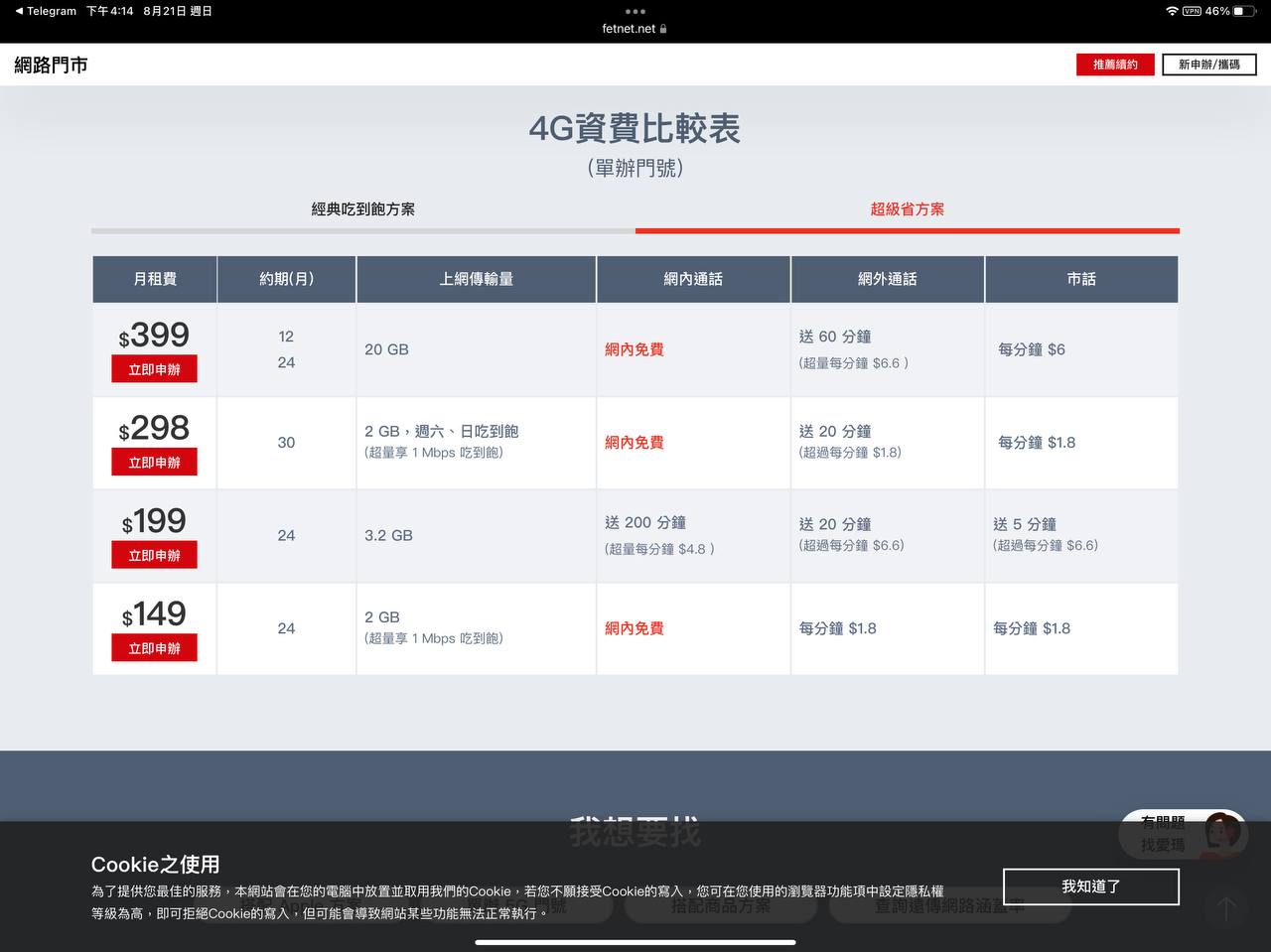Tap the Telegram back arrow in status bar
The height and width of the screenshot is (952, 1271).
point(19,11)
